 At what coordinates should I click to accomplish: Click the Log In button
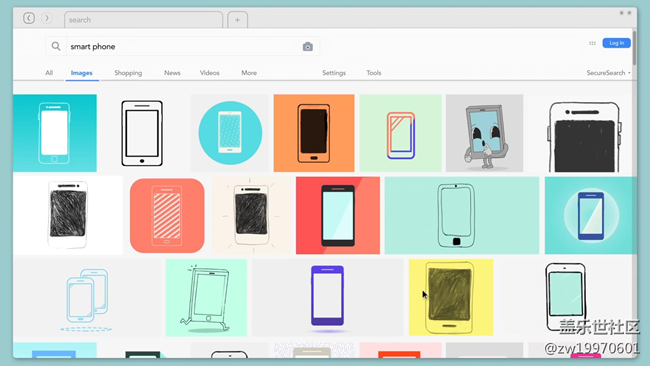[x=616, y=43]
